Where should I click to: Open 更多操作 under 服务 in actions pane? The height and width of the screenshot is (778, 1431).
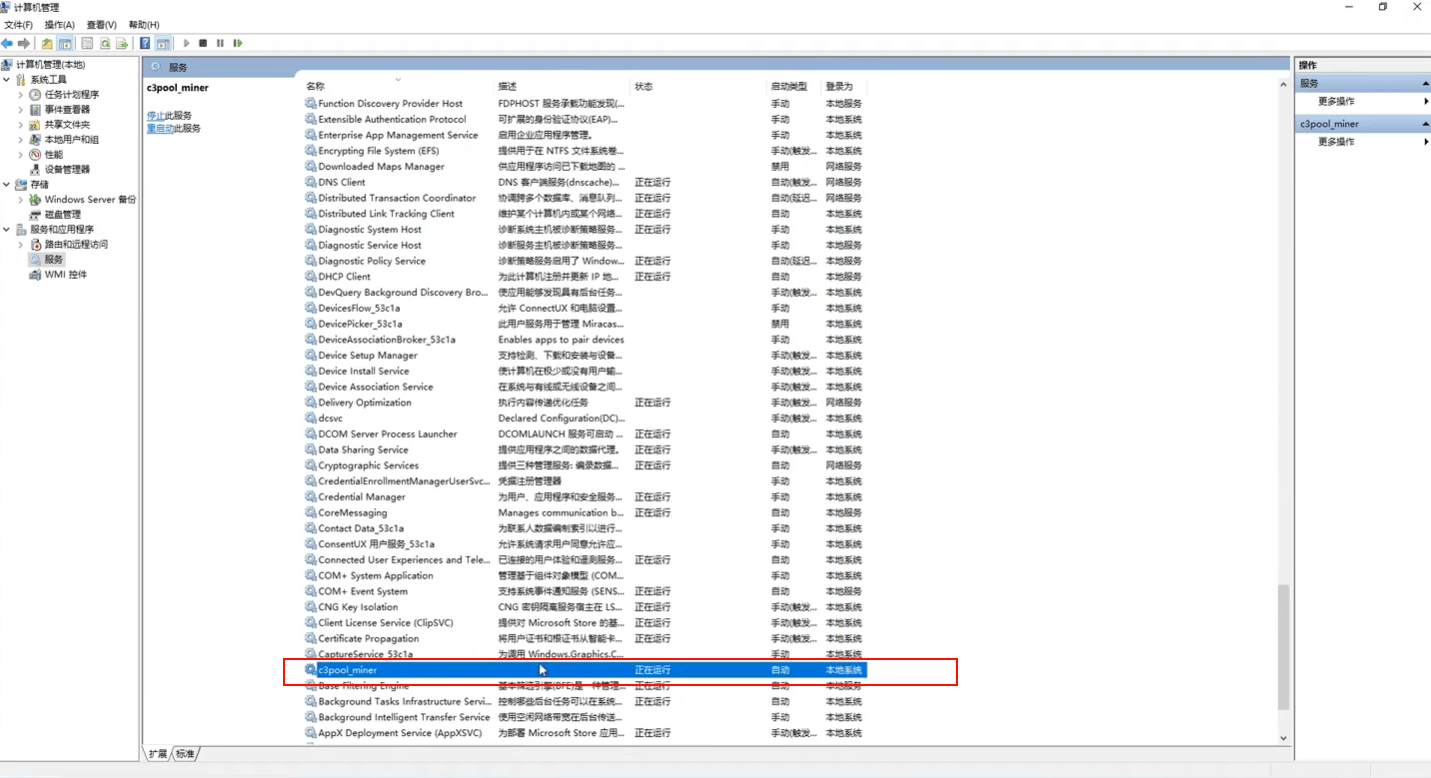[1336, 101]
